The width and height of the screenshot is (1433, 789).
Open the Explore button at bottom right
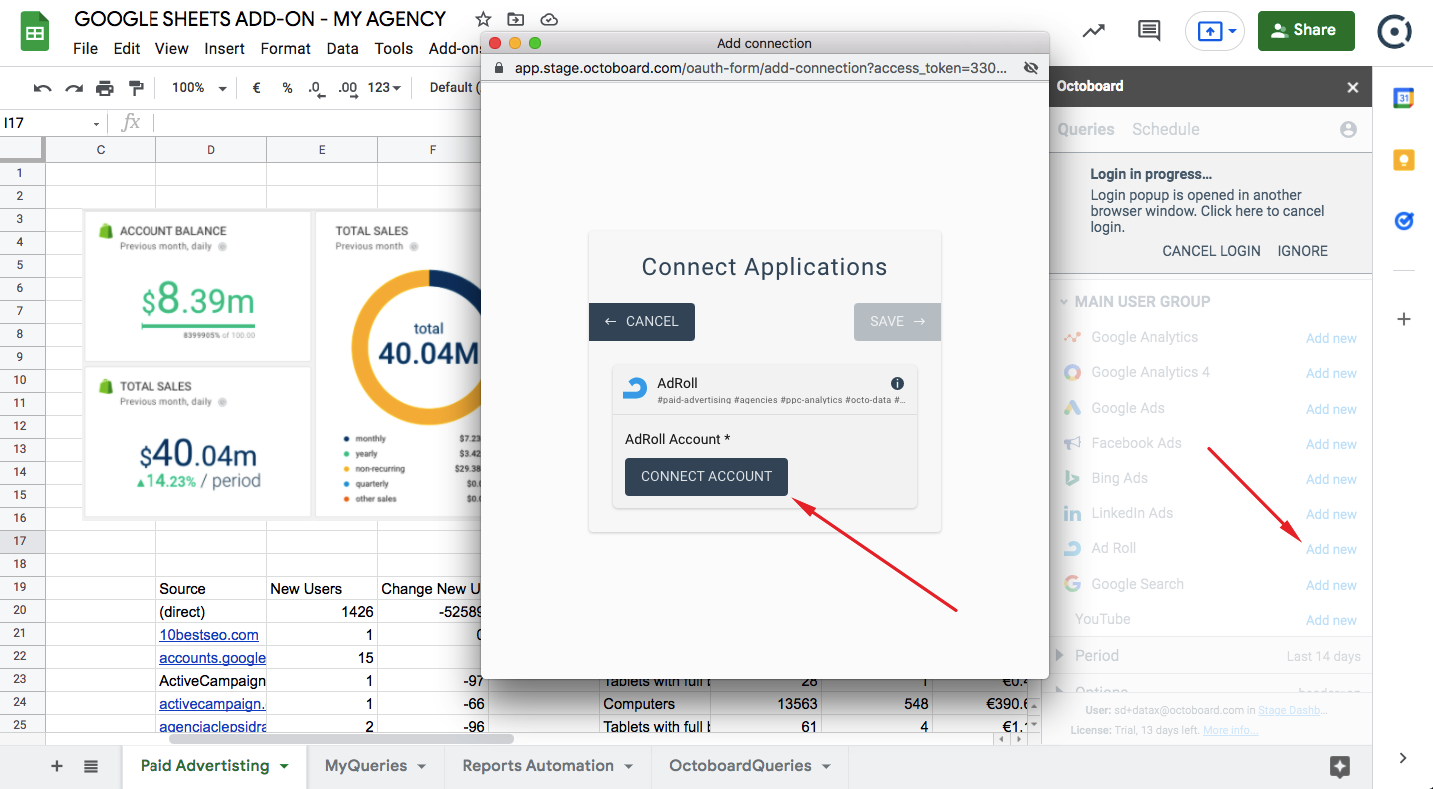[1340, 767]
